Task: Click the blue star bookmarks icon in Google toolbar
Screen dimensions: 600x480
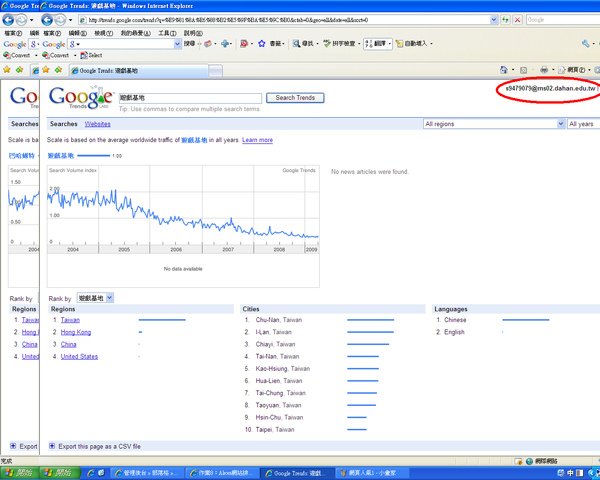Action: coord(261,44)
